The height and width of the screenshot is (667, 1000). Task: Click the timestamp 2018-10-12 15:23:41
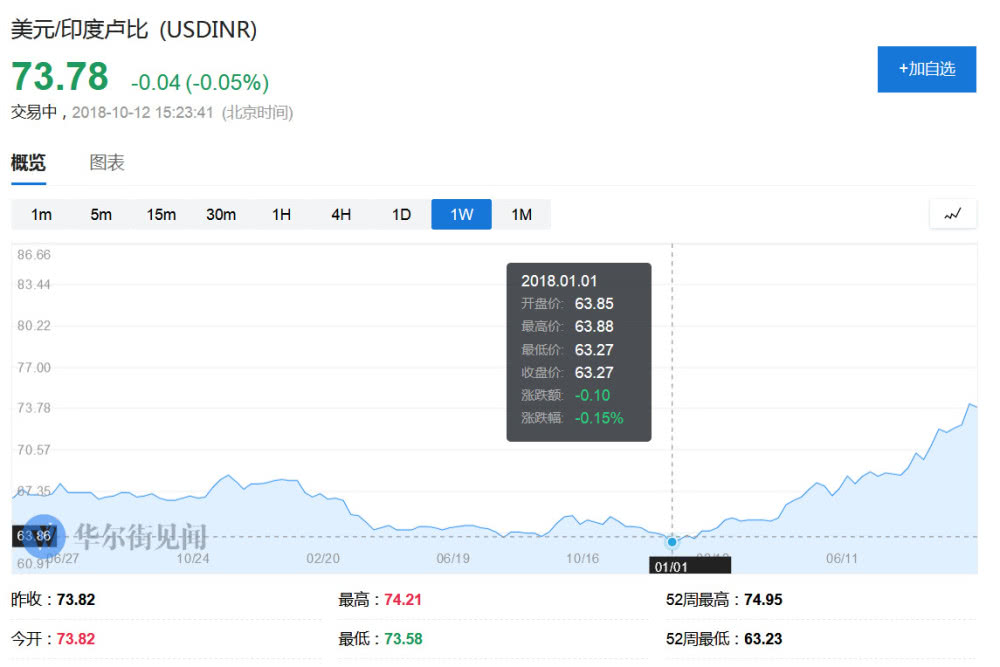142,112
